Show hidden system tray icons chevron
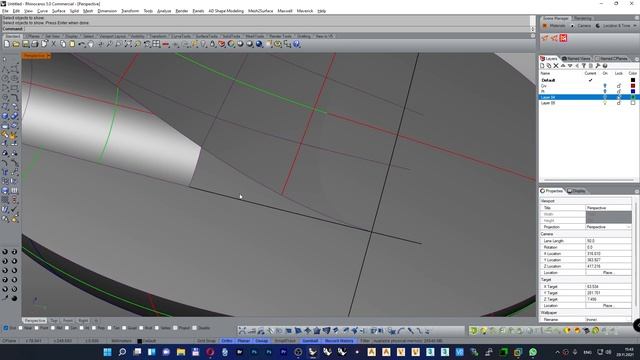Image resolution: width=640 pixels, height=360 pixels. pyautogui.click(x=557, y=352)
